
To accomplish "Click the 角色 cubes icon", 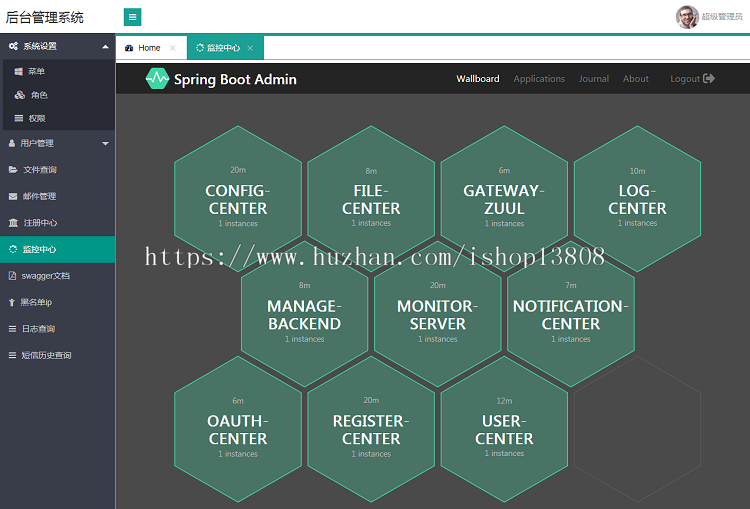I will coord(20,95).
